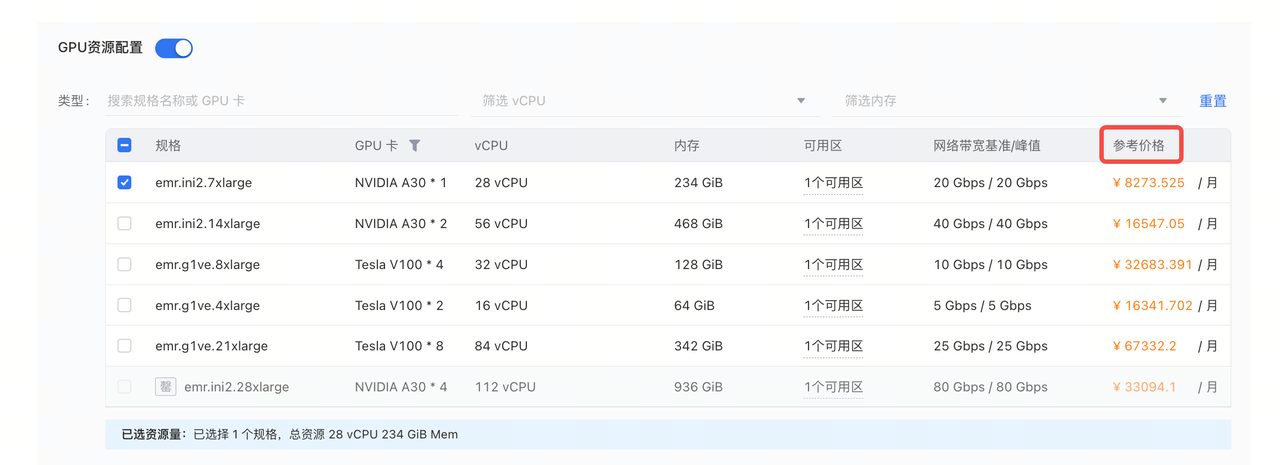This screenshot has height=465, width=1280.
Task: Toggle off the GPU资源配置 switch
Action: tap(174, 48)
